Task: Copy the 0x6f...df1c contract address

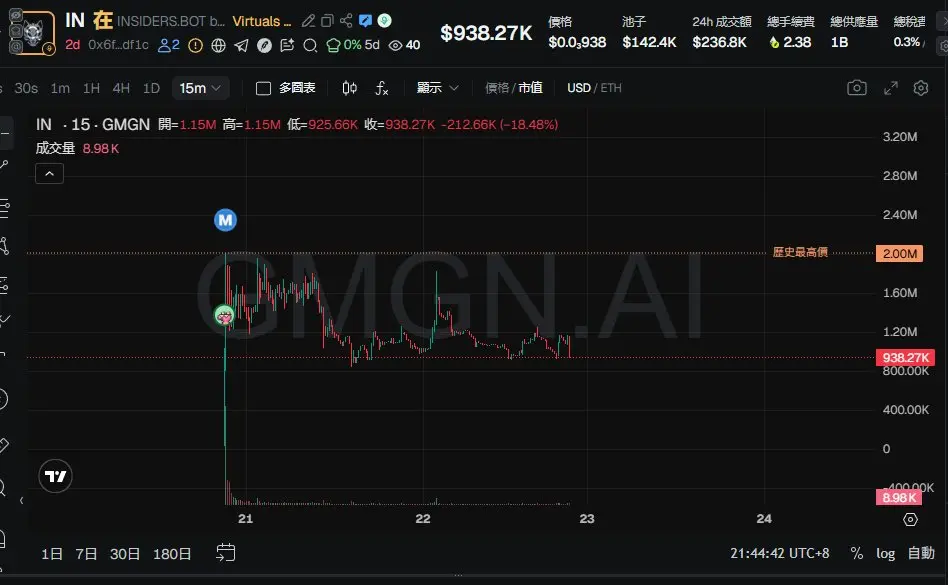Action: [118, 45]
